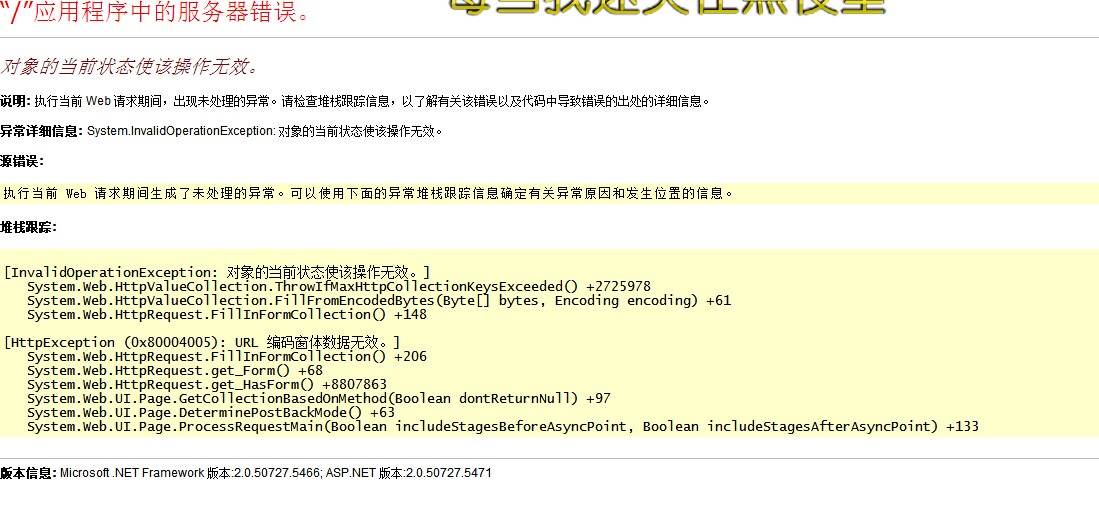Click the bold 异常详细信息 label
1099x520 pixels.
41,131
